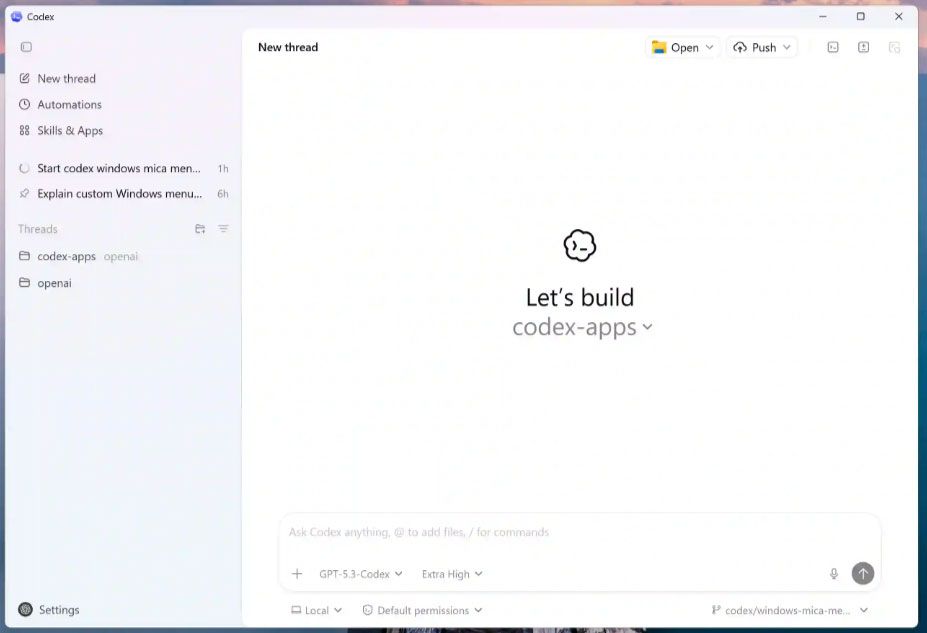
Task: Toggle the diff panel icon
Action: (x=864, y=47)
